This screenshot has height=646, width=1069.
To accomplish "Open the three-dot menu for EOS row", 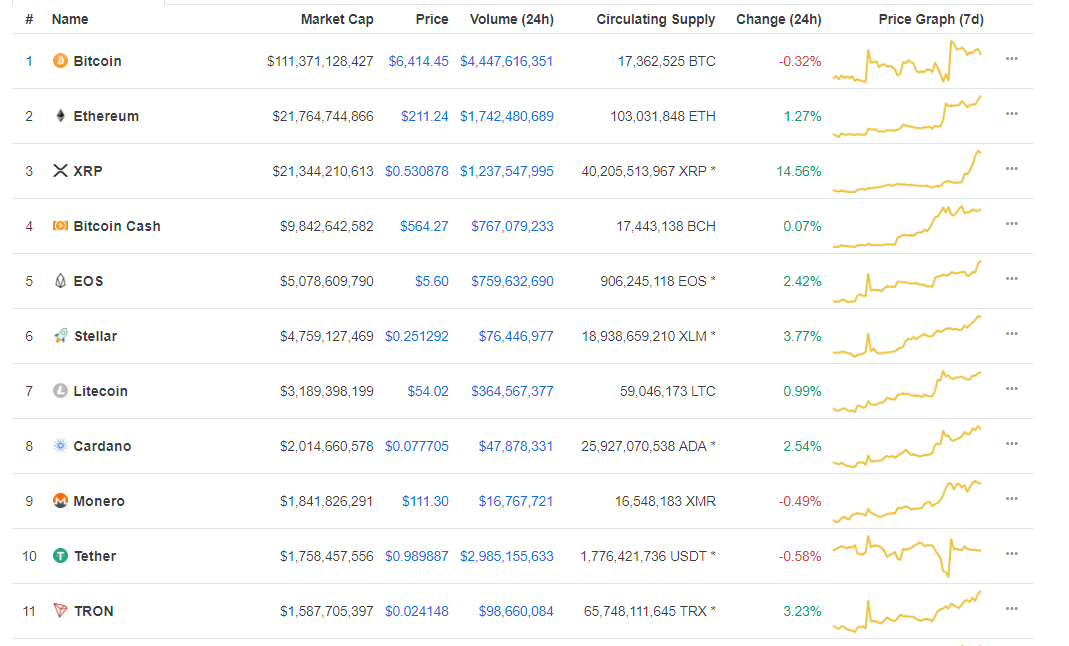I will click(1012, 279).
